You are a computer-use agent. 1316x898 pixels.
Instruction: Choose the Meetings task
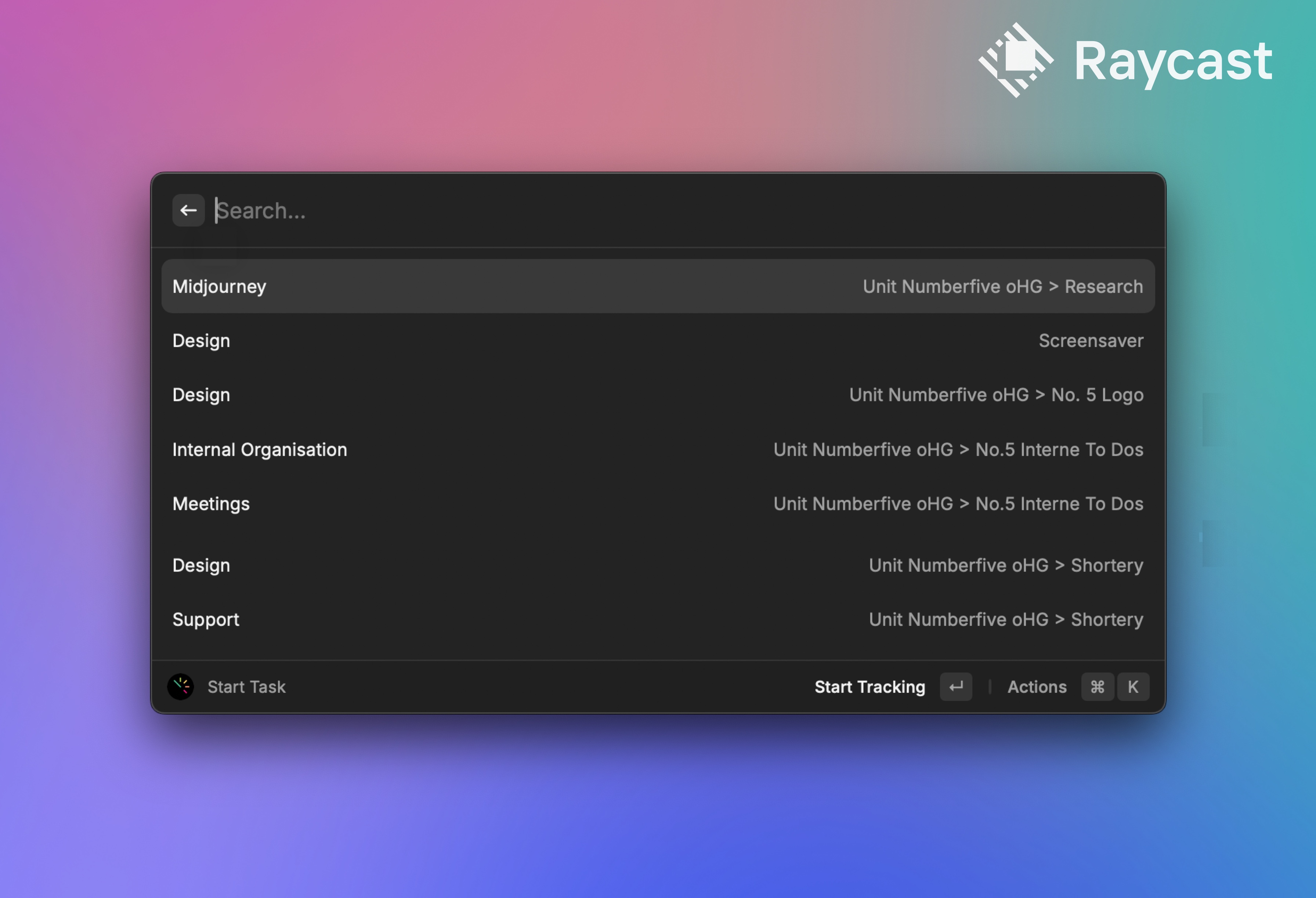click(658, 504)
